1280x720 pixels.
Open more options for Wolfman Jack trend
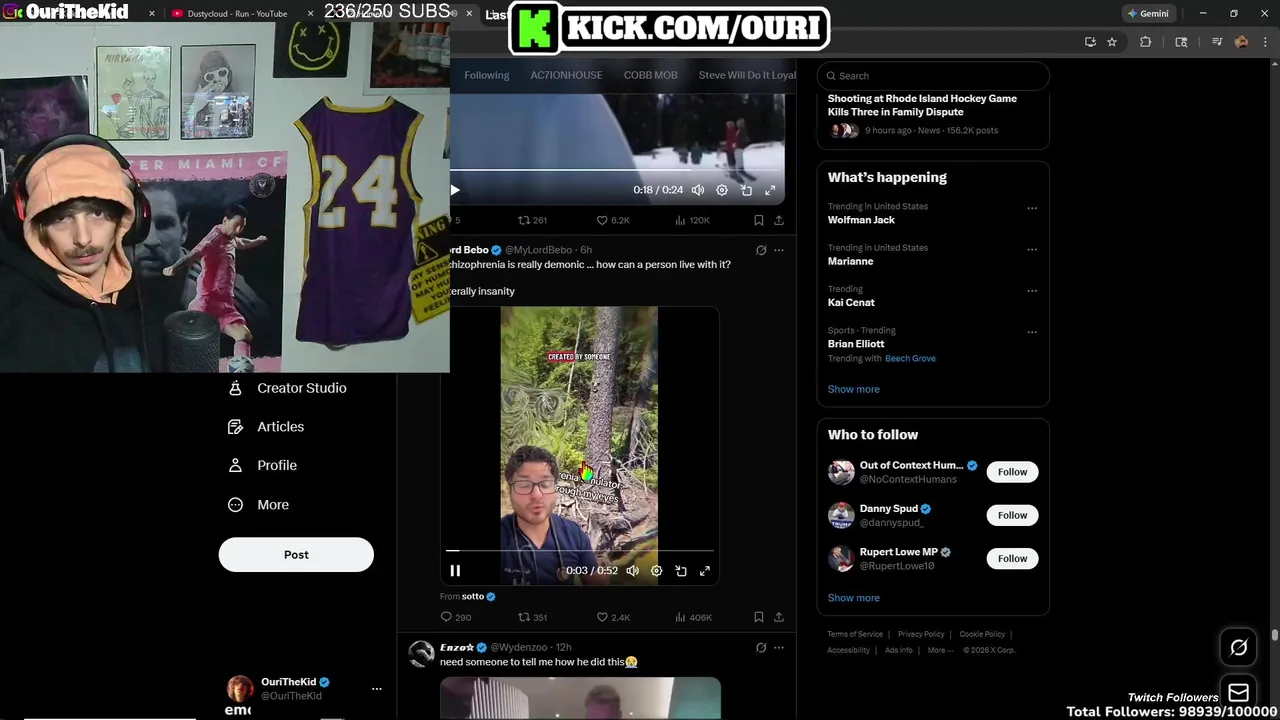click(x=1032, y=208)
